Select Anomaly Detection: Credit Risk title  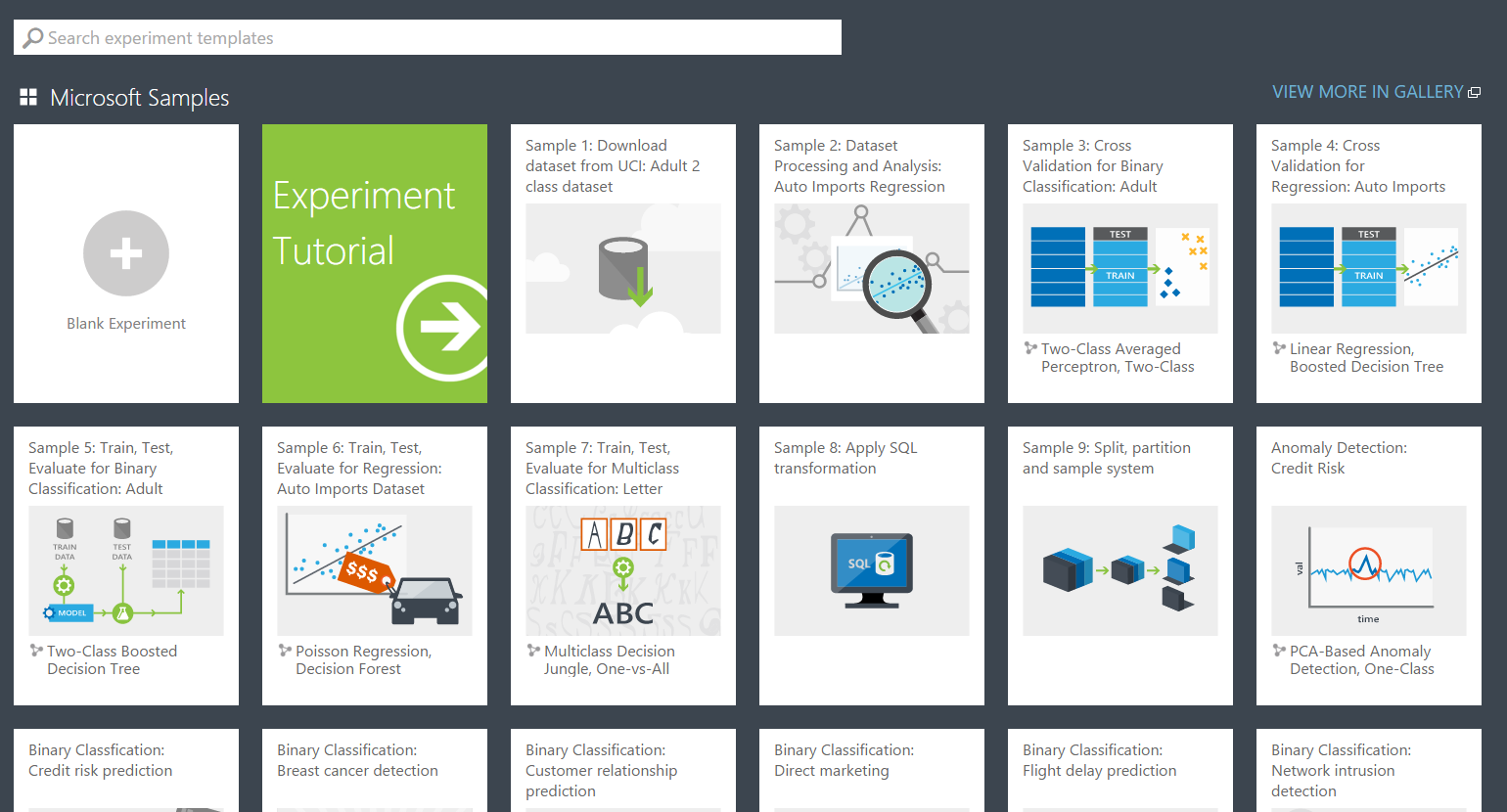pos(1339,458)
